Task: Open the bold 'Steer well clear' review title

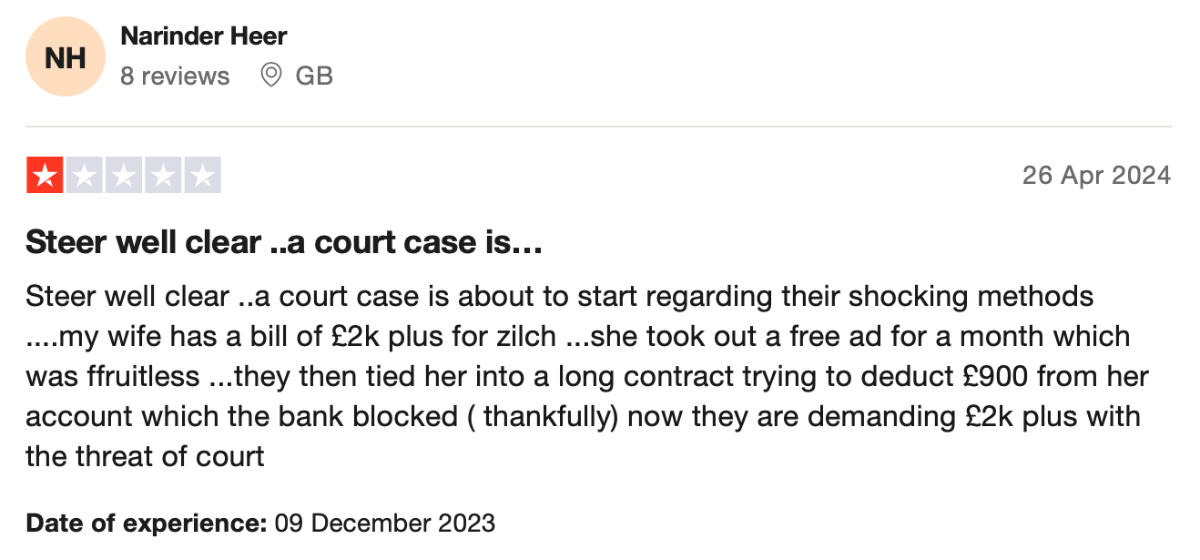Action: [x=283, y=243]
